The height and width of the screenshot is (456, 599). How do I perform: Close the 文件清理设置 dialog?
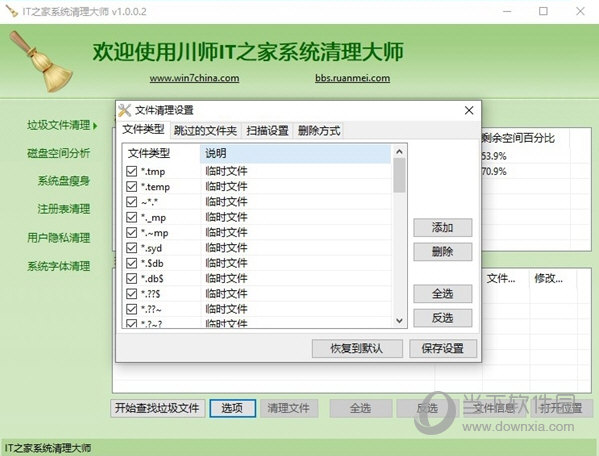469,110
